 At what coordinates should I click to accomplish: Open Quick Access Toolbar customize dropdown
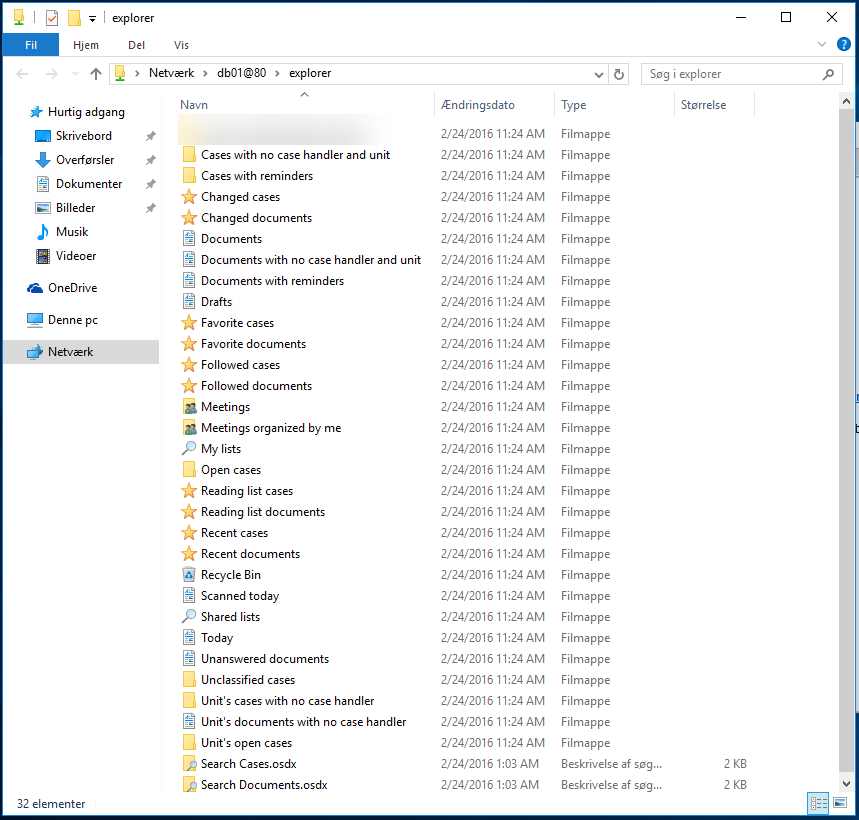coord(93,18)
